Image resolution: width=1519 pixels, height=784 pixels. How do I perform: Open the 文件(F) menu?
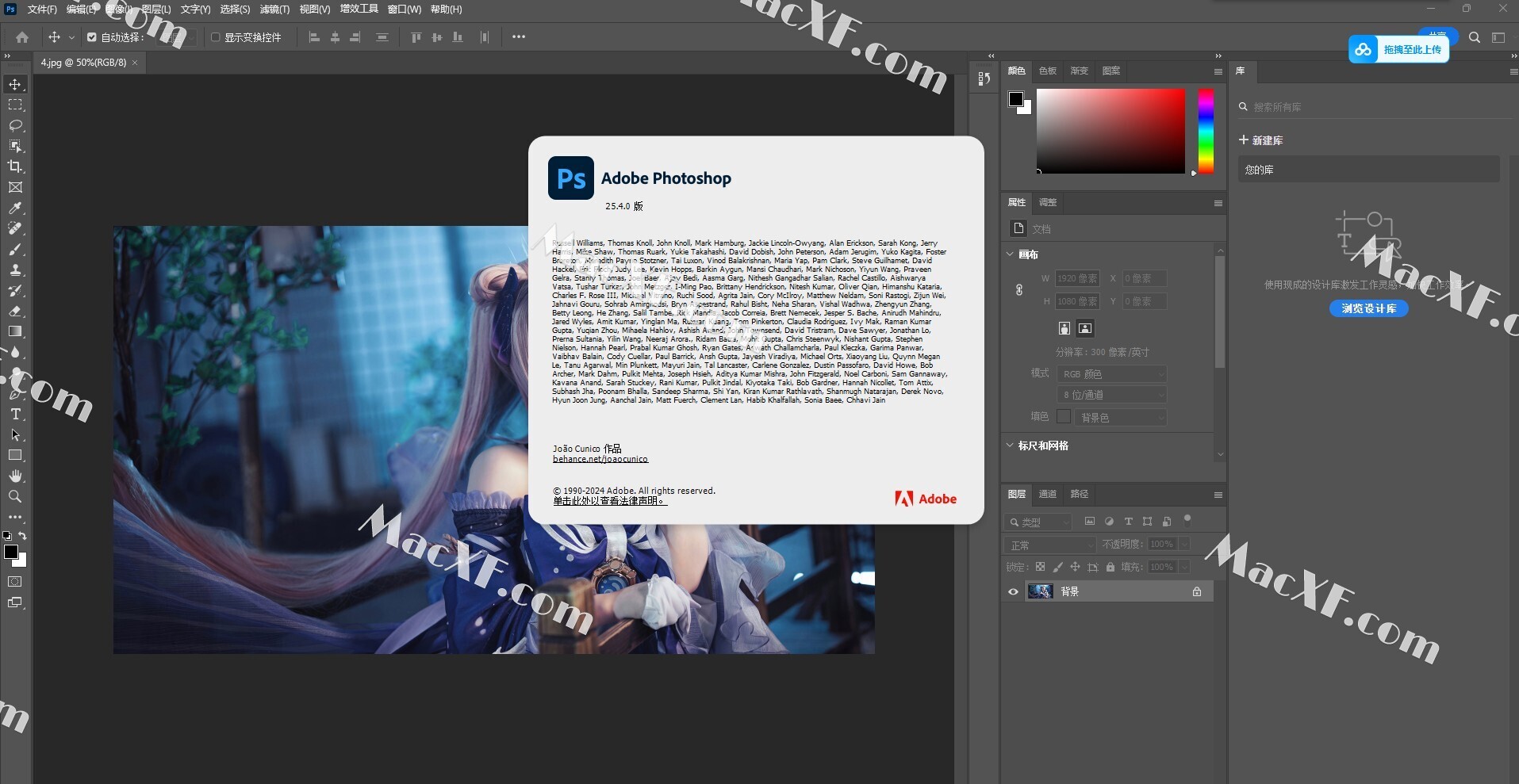pos(42,9)
